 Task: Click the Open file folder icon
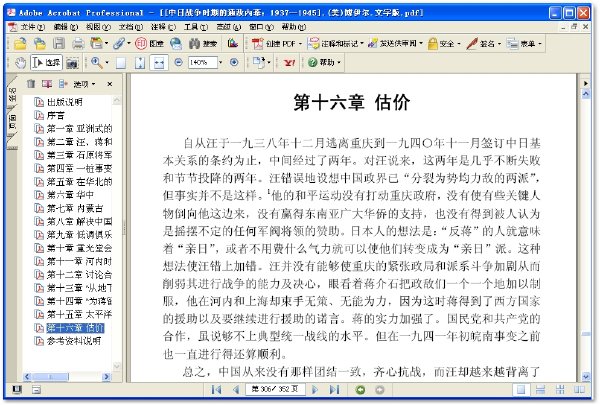[x=20, y=44]
